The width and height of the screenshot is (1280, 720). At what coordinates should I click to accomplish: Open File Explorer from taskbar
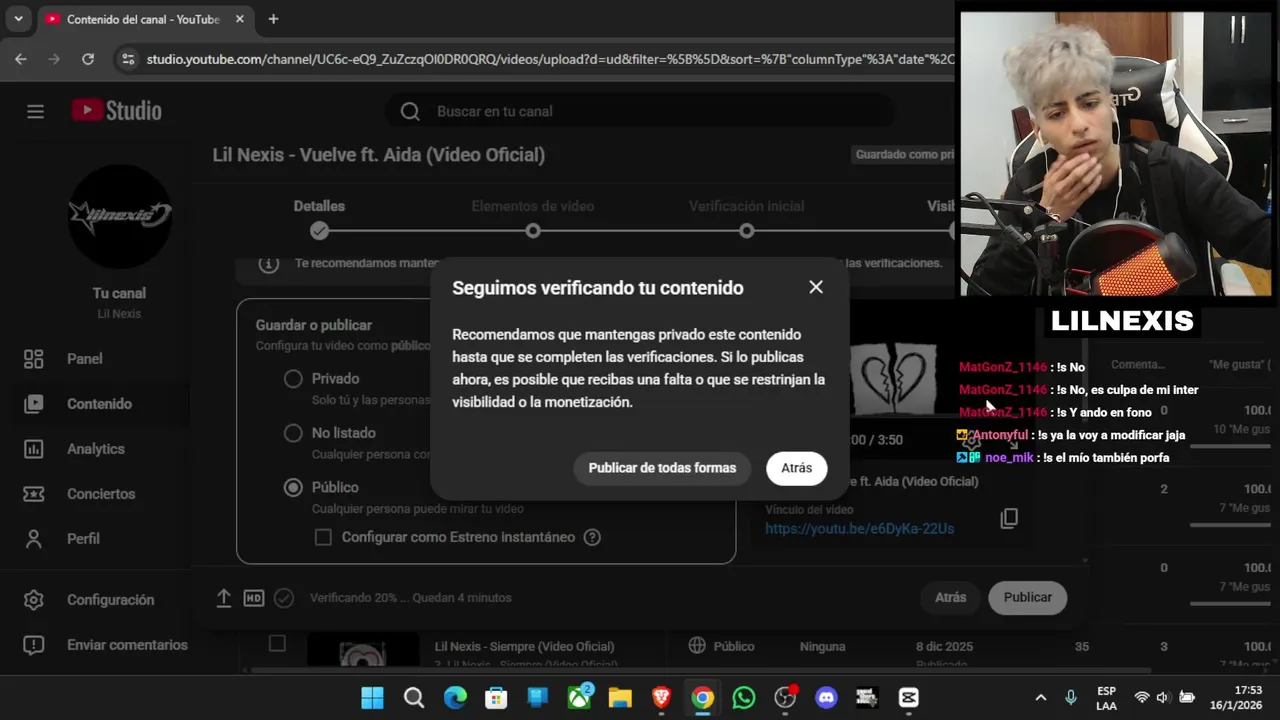tap(620, 697)
